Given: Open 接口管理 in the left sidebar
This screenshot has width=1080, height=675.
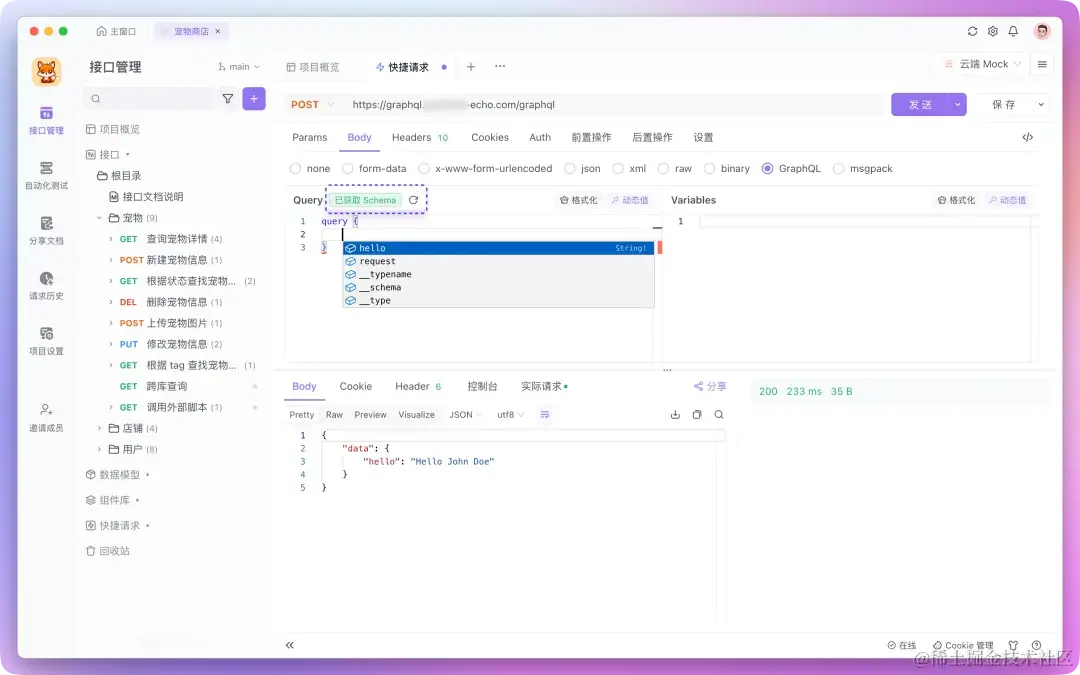Looking at the screenshot, I should [46, 120].
